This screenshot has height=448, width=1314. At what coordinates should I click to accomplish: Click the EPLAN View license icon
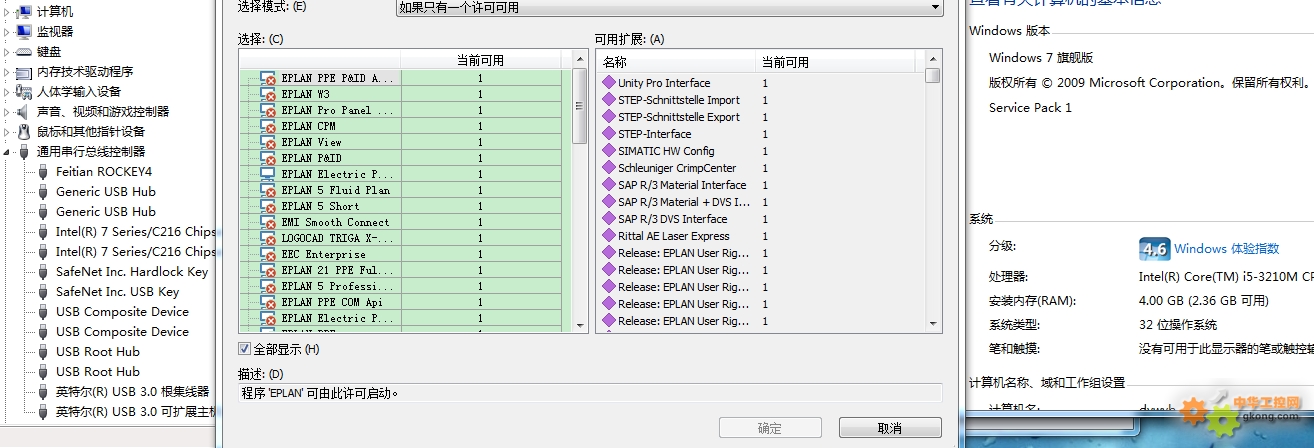268,142
